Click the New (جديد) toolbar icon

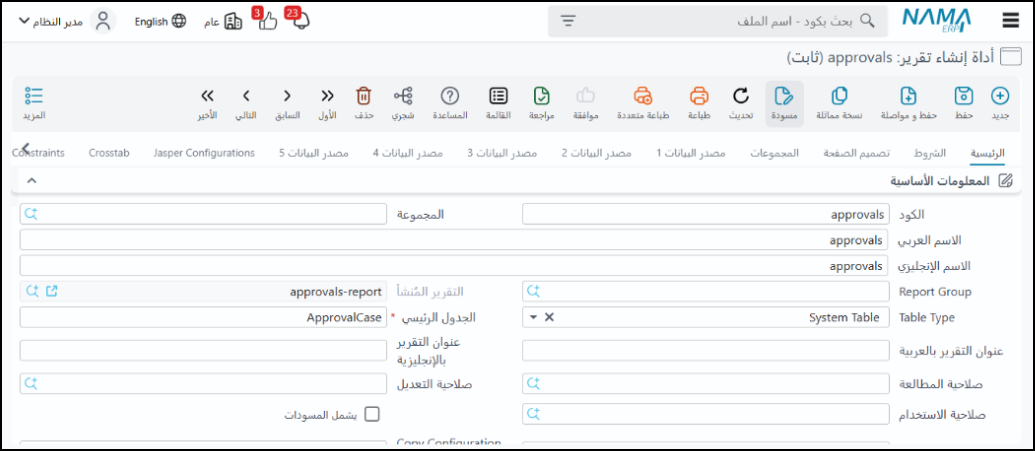coord(999,97)
